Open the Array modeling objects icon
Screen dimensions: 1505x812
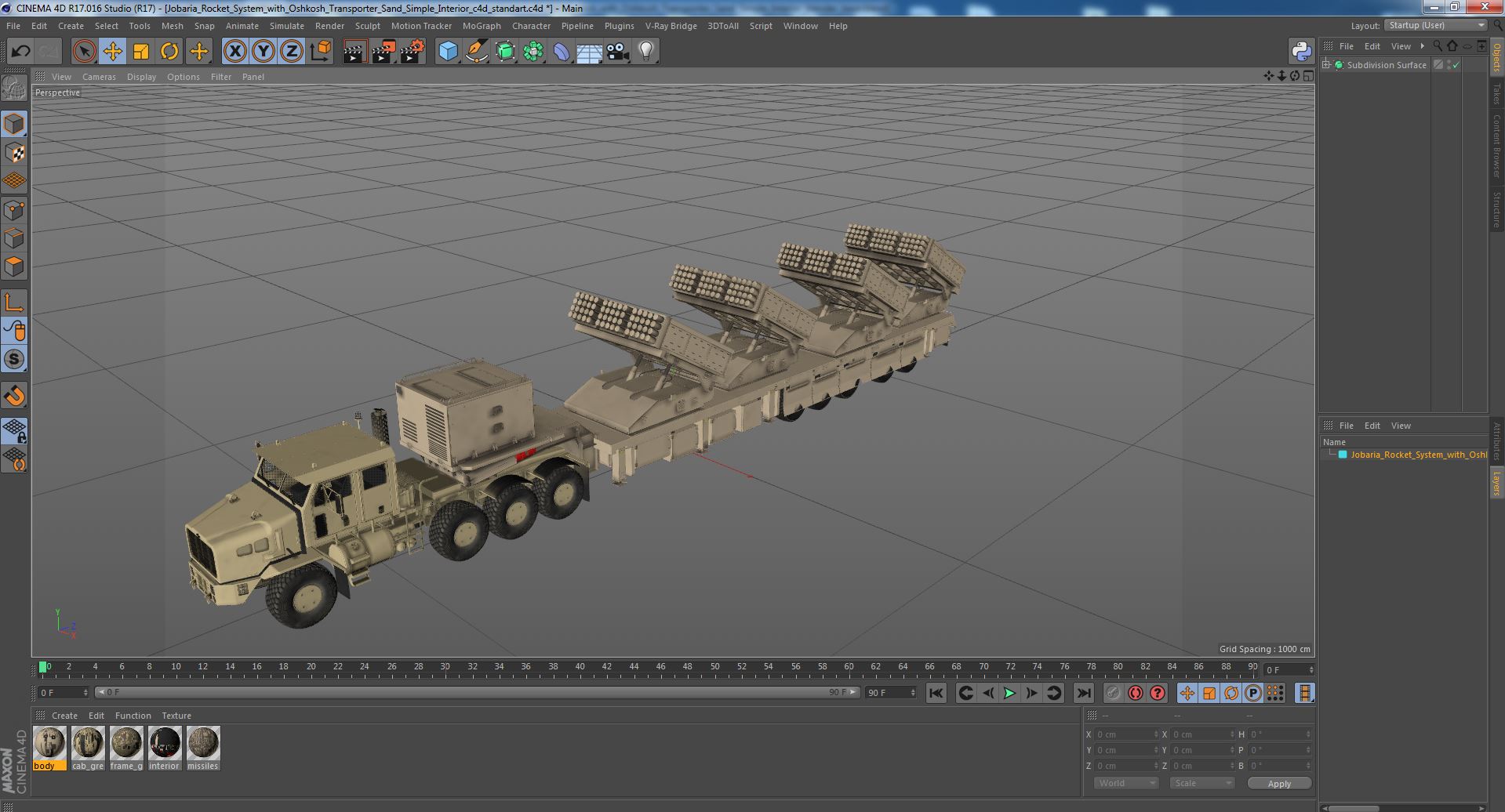click(x=533, y=52)
